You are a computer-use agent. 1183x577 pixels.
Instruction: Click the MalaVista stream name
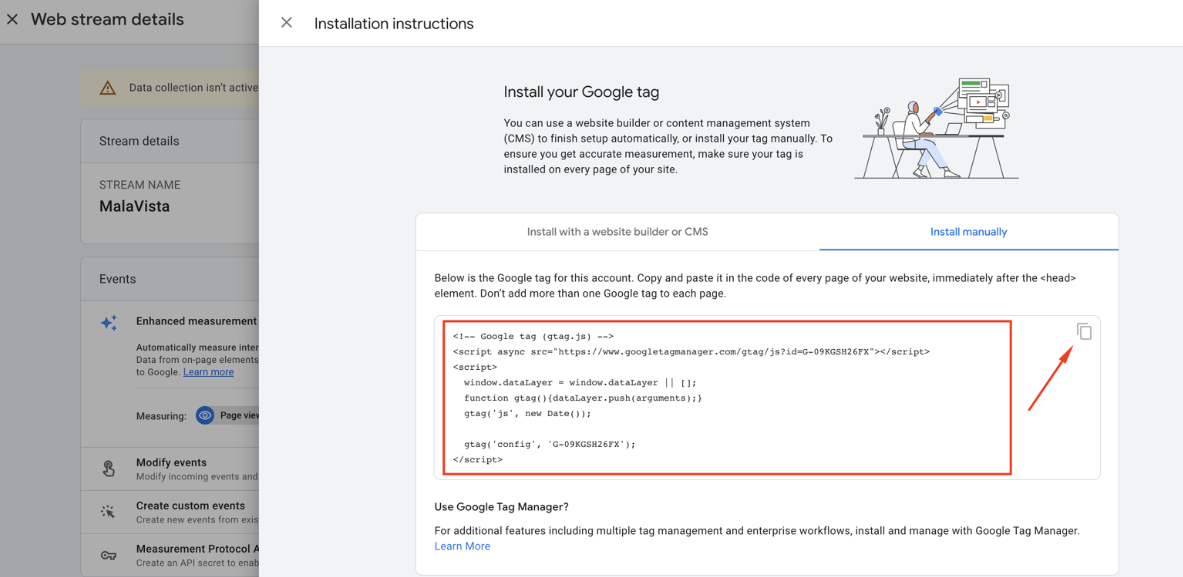coord(134,207)
